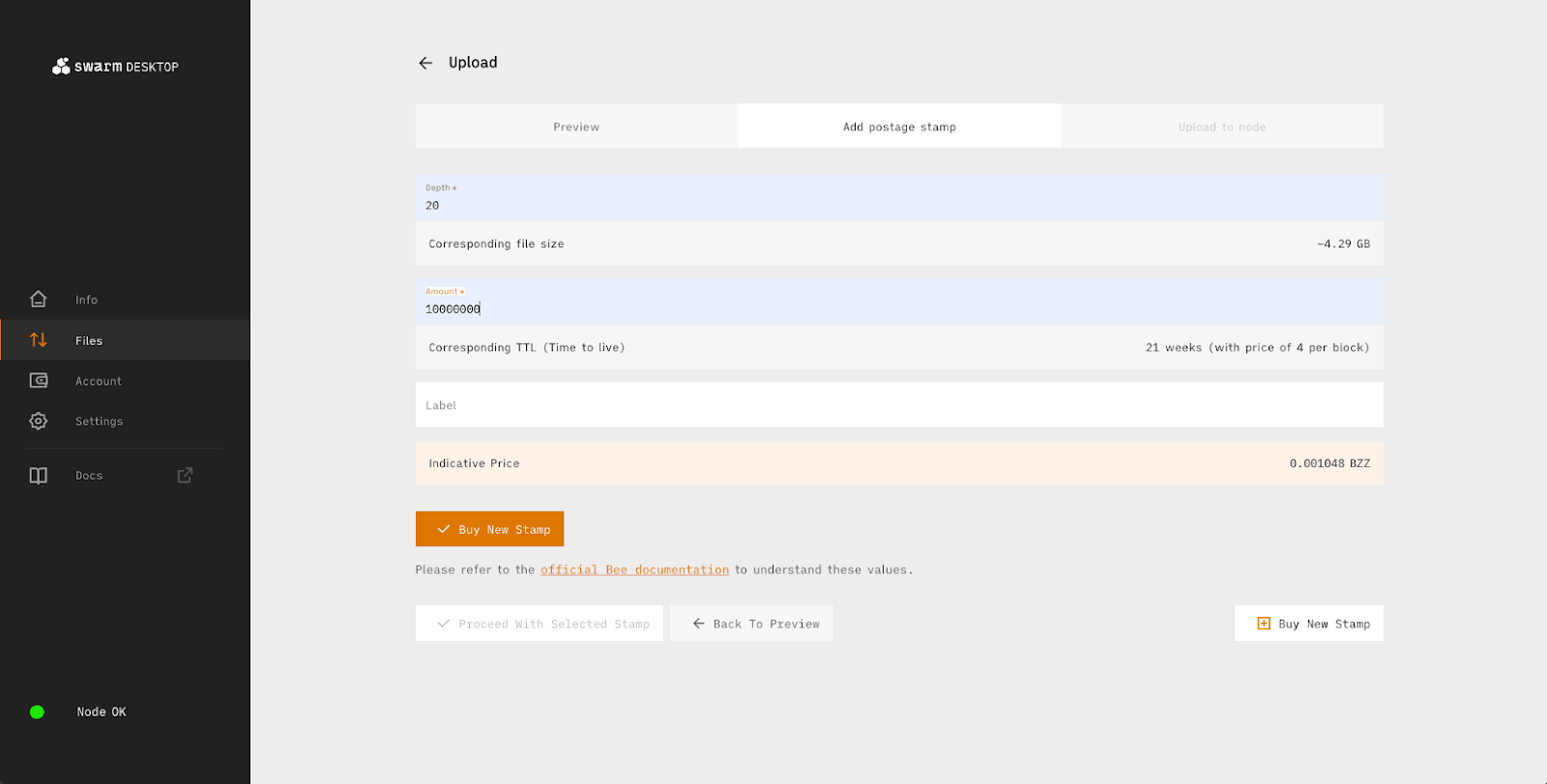Open the Info home icon

pyautogui.click(x=38, y=300)
